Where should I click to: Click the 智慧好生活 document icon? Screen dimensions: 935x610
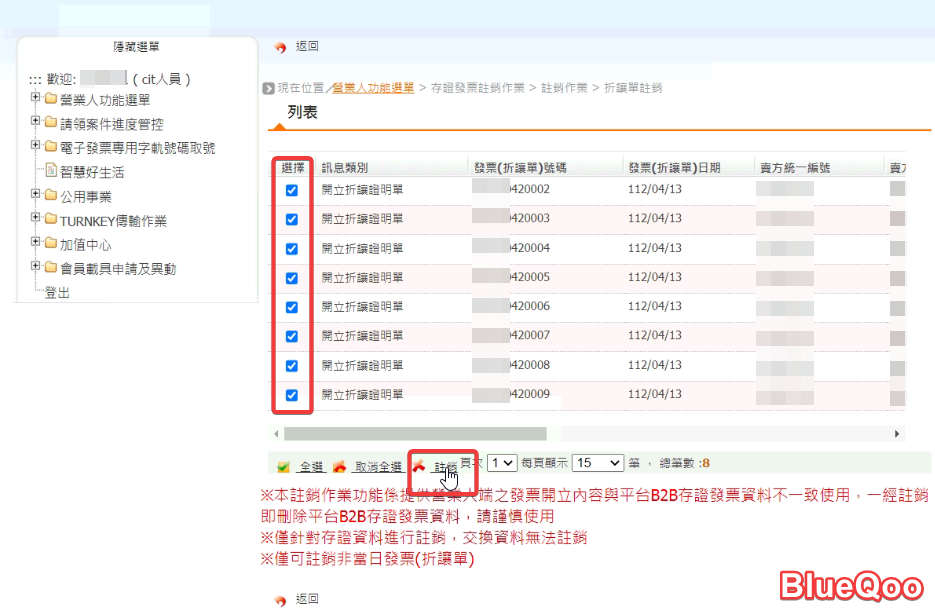(x=52, y=171)
